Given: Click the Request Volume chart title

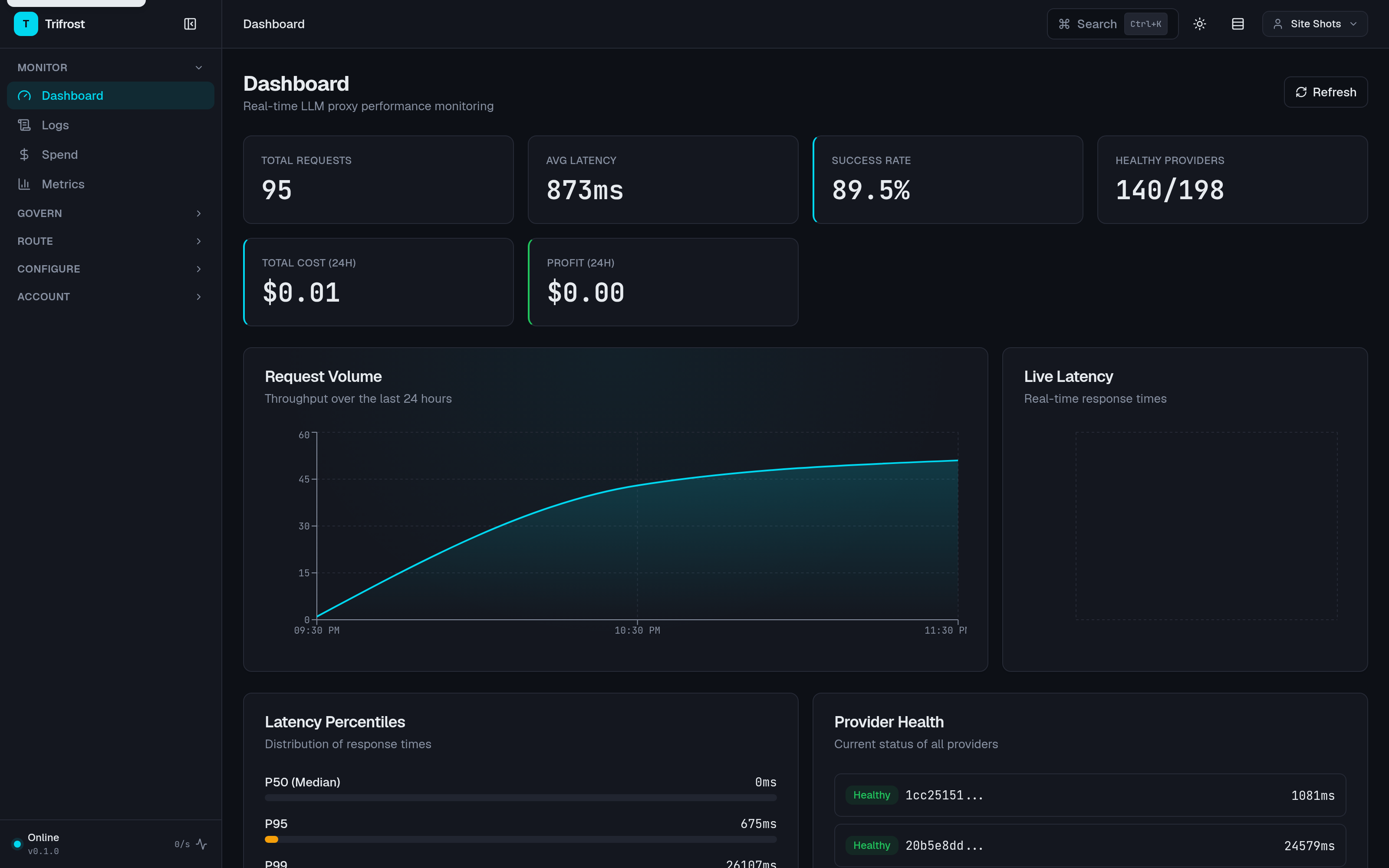Looking at the screenshot, I should point(323,377).
